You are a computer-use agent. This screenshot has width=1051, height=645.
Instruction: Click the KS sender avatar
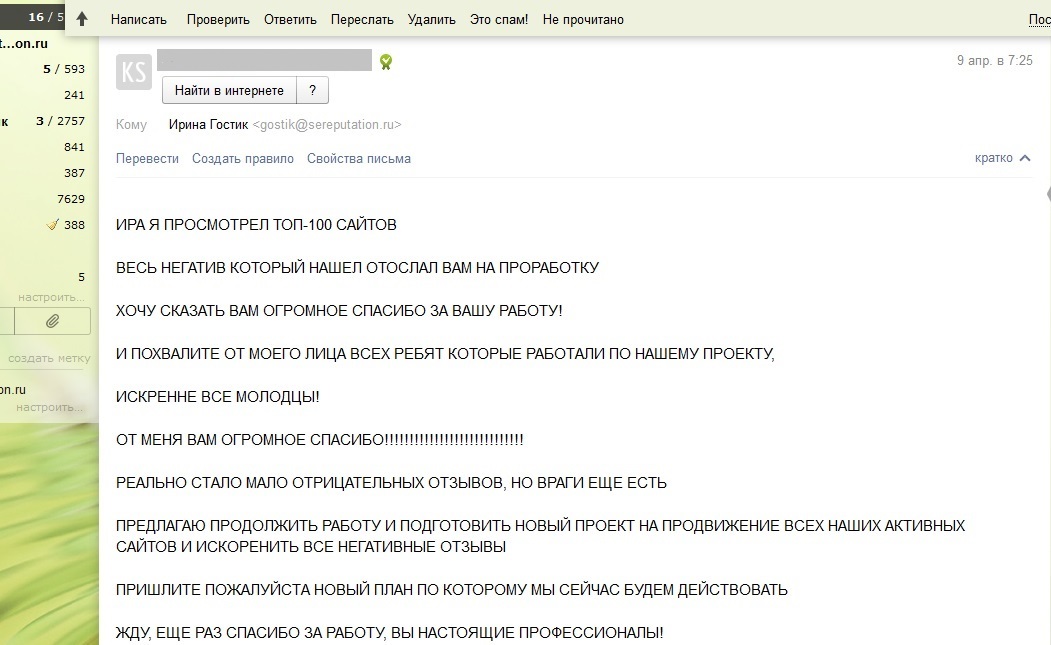coord(134,72)
